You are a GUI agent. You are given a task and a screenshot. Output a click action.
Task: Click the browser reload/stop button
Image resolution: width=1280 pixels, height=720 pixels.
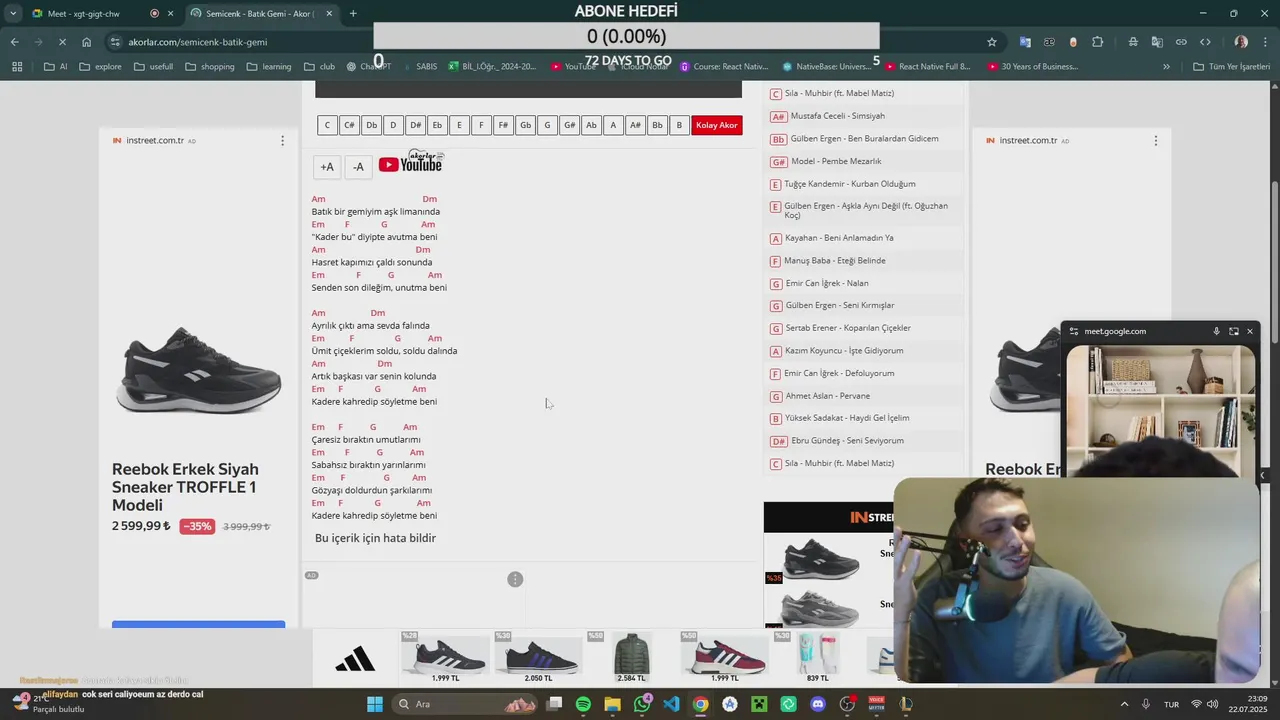point(62,42)
